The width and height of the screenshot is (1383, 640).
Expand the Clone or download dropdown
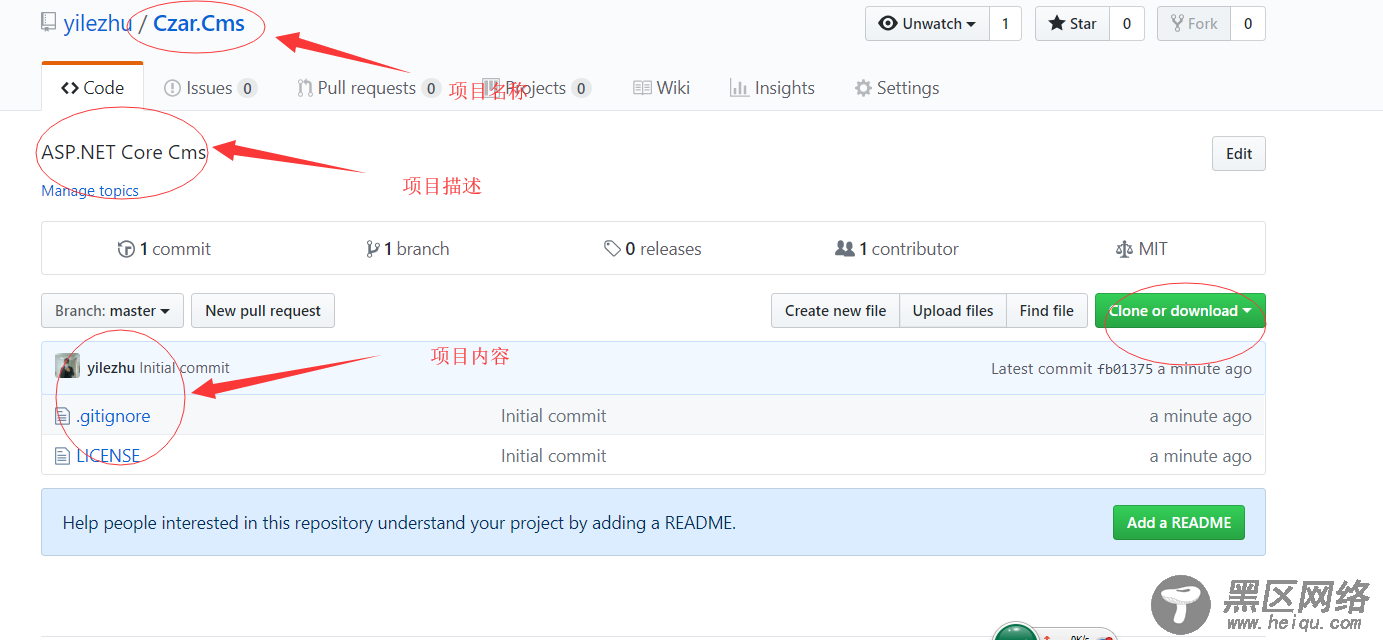pyautogui.click(x=1180, y=311)
